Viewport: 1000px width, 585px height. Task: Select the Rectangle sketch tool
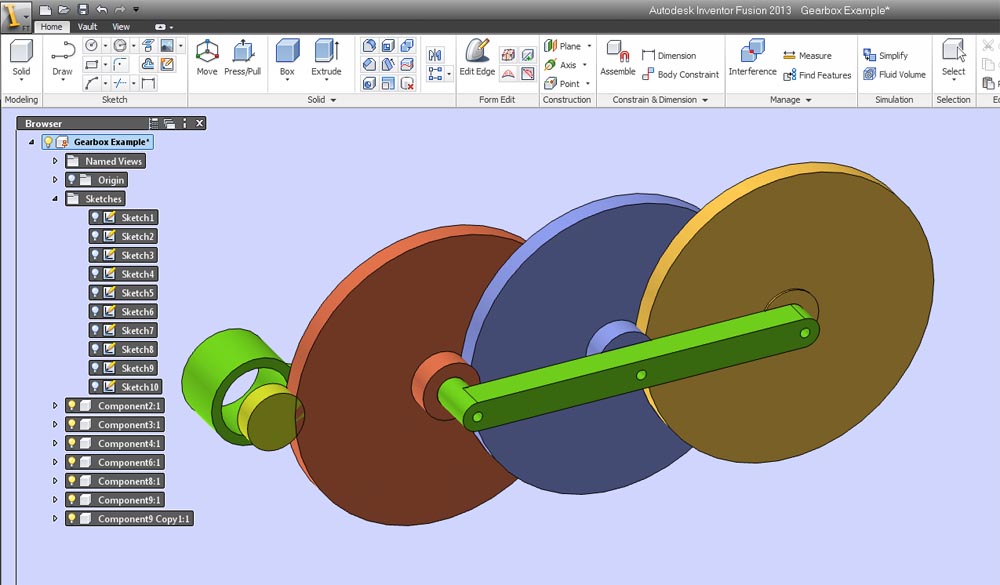click(91, 64)
